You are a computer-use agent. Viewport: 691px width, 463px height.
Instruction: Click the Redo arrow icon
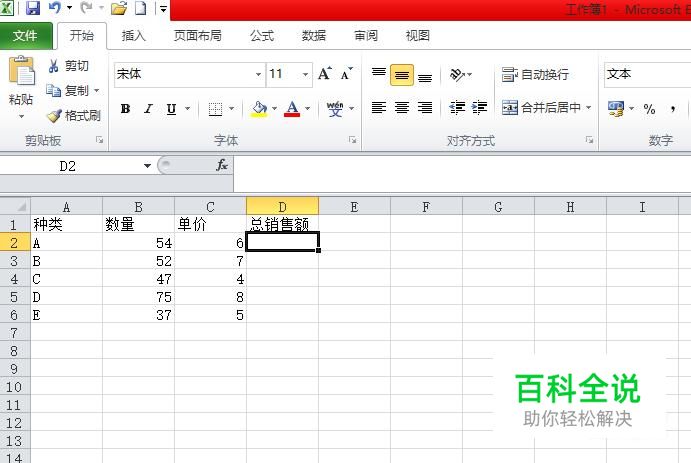(x=86, y=7)
